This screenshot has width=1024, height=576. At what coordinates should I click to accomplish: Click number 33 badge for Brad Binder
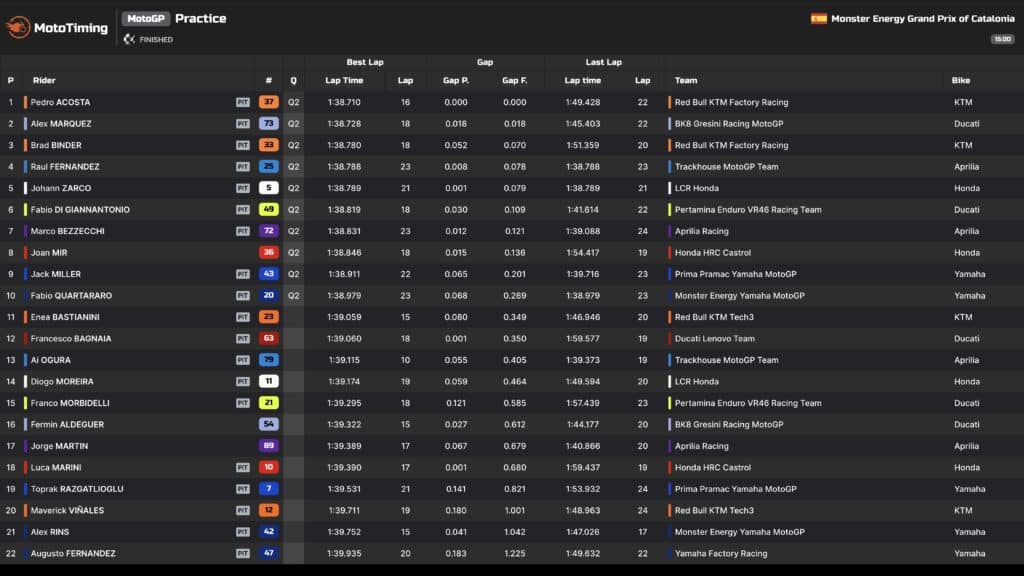tap(268, 145)
